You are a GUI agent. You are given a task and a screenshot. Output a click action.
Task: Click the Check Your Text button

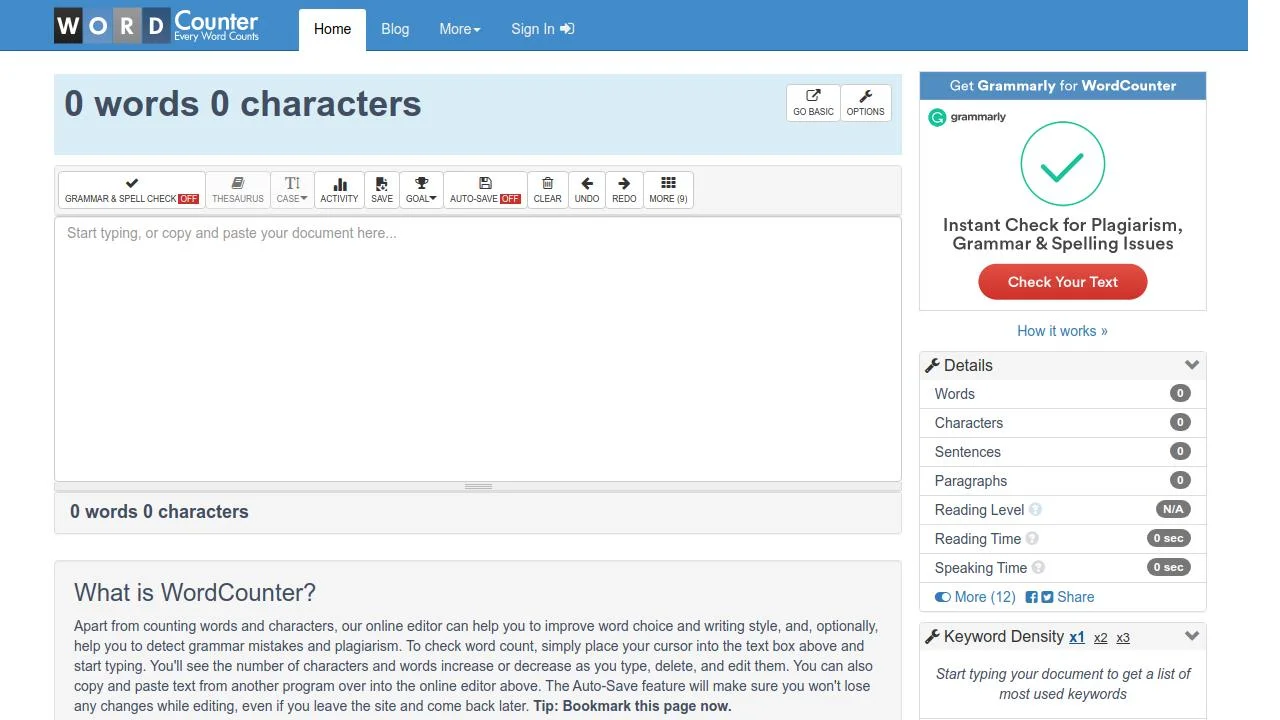click(1062, 282)
